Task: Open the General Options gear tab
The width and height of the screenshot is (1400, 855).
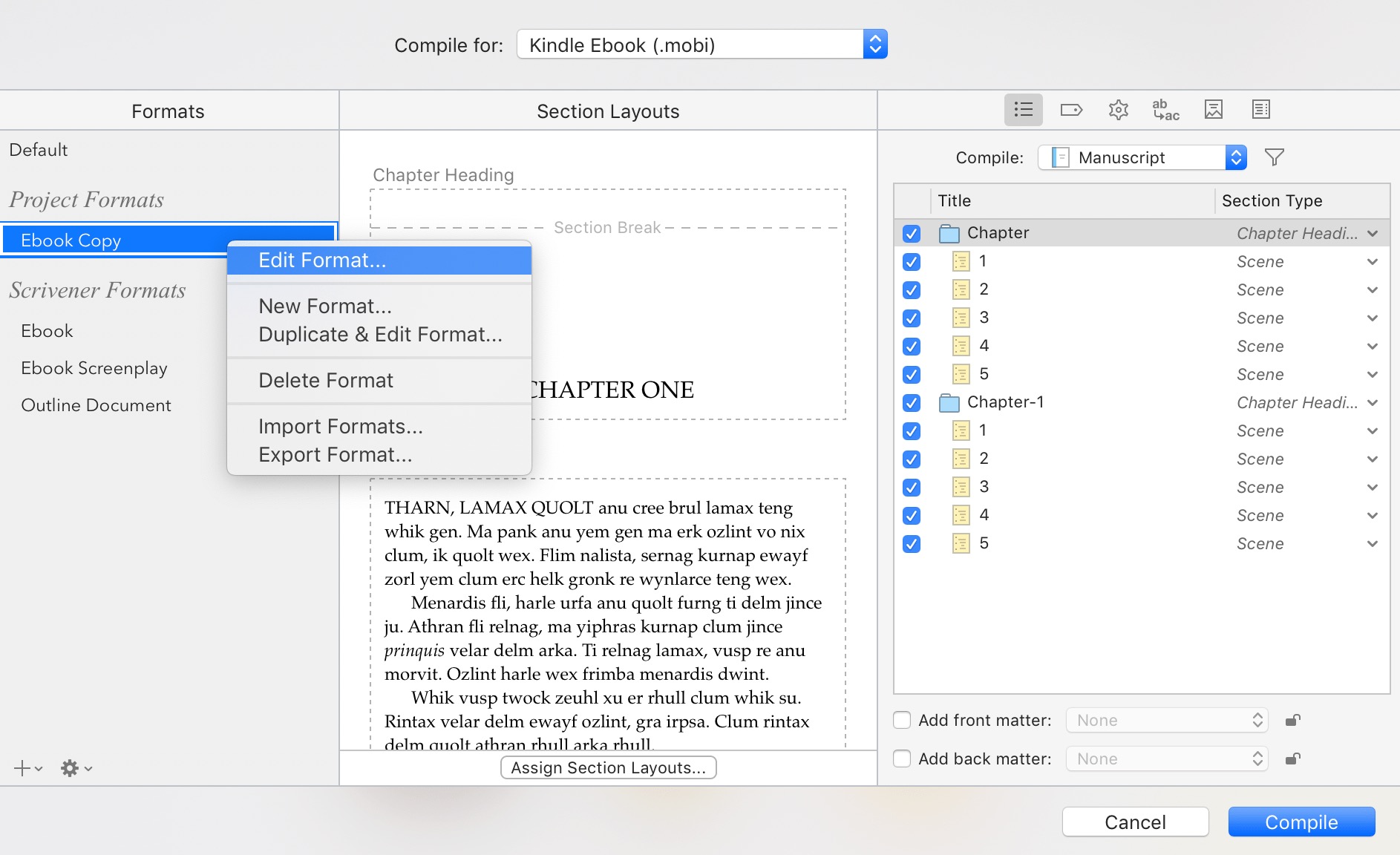Action: point(1118,110)
